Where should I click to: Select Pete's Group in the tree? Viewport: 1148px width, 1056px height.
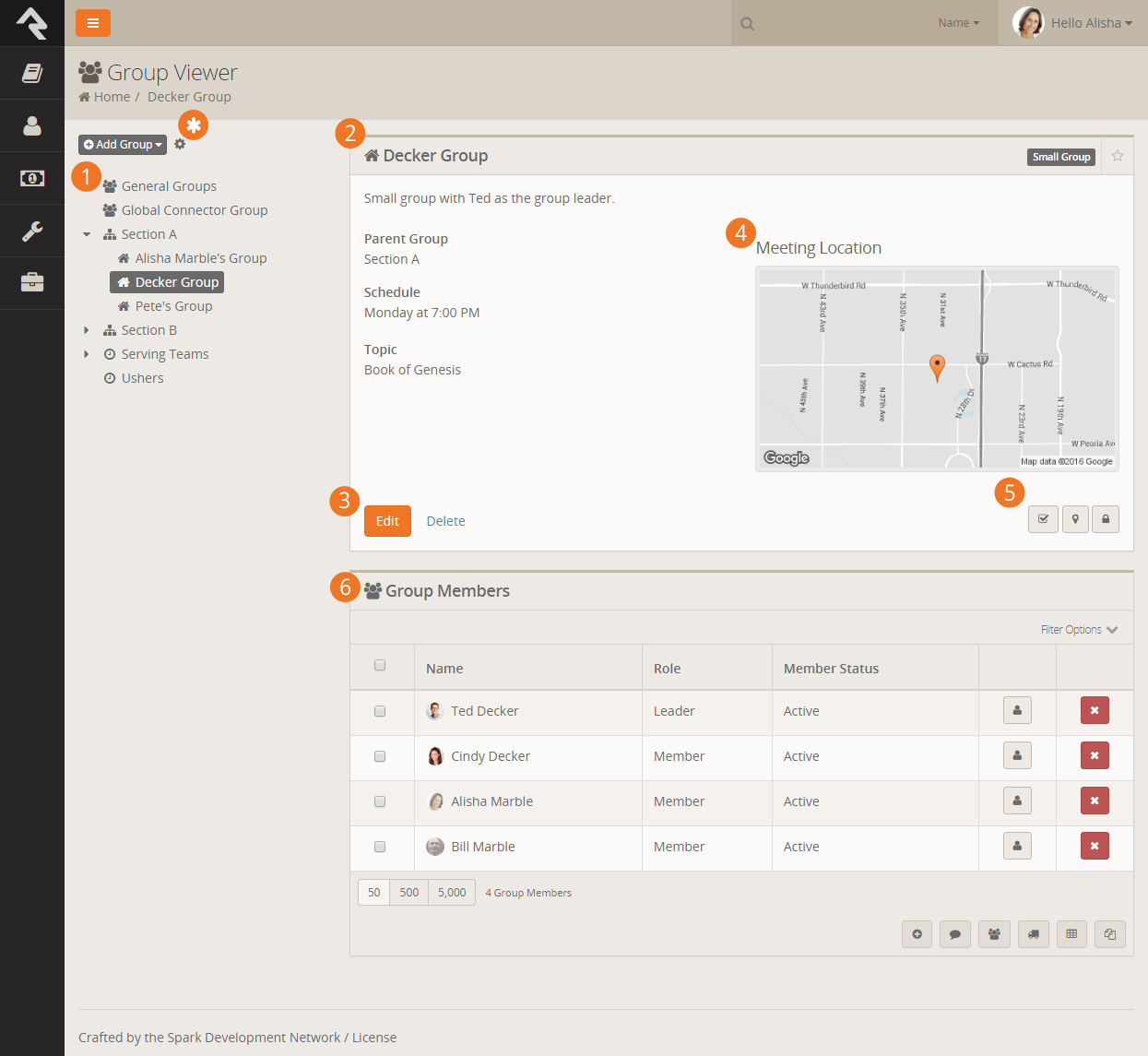coord(173,306)
